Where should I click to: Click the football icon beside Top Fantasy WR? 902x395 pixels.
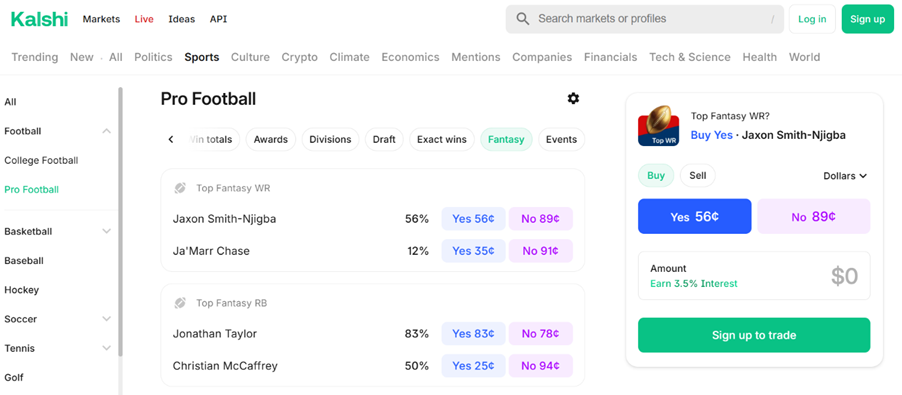[180, 188]
